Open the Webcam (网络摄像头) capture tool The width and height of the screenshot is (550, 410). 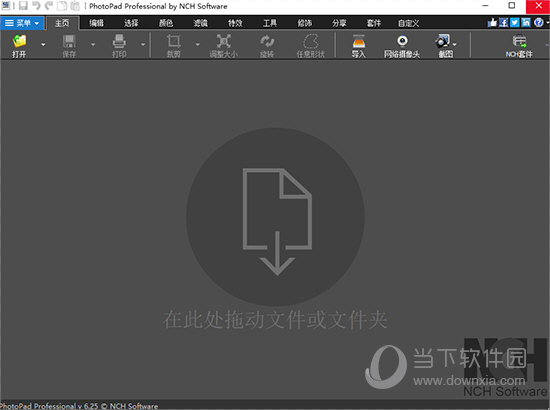point(402,41)
